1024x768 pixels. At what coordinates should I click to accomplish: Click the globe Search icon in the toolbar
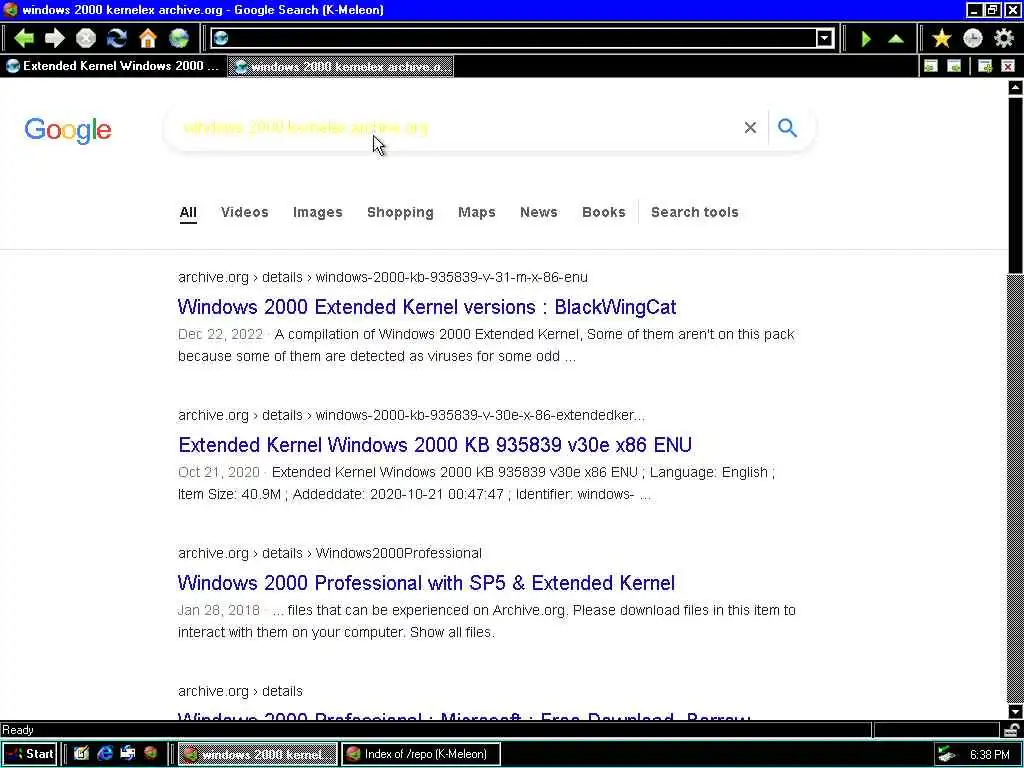(179, 39)
